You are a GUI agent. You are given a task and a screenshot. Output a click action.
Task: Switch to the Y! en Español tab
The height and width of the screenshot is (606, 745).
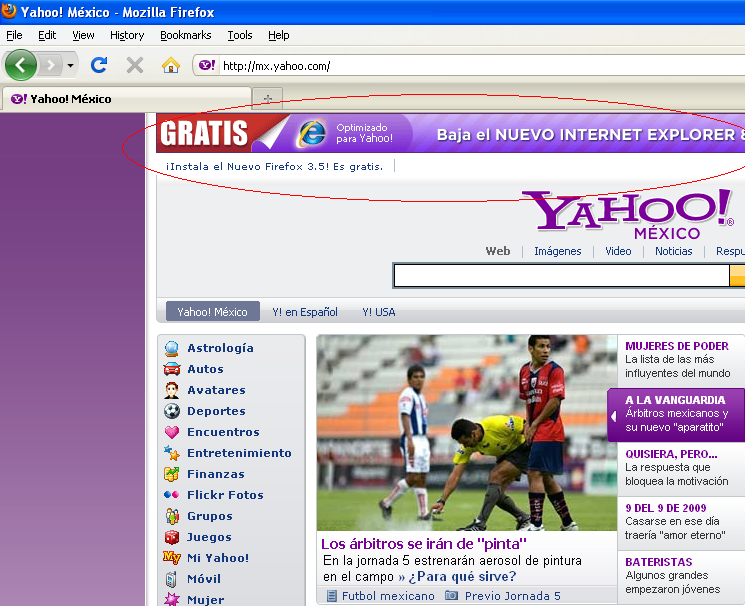coord(305,312)
